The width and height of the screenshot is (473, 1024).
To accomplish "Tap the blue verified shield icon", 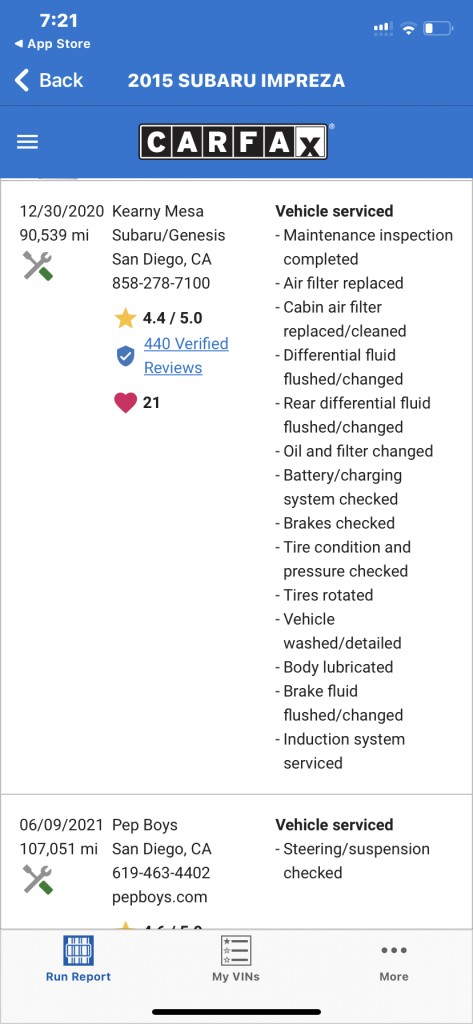I will click(x=125, y=355).
